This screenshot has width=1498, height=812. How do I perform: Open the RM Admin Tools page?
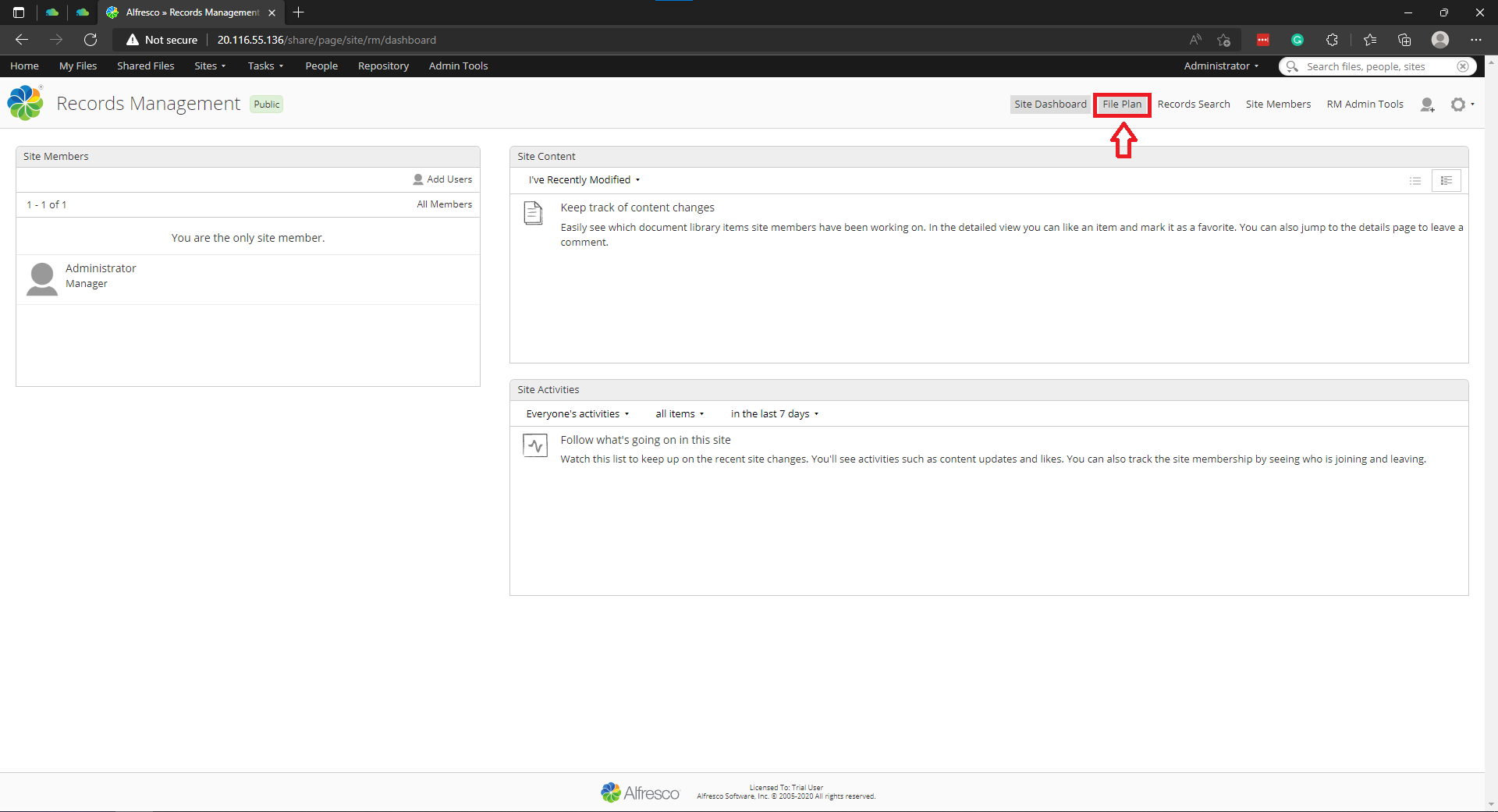coord(1365,105)
